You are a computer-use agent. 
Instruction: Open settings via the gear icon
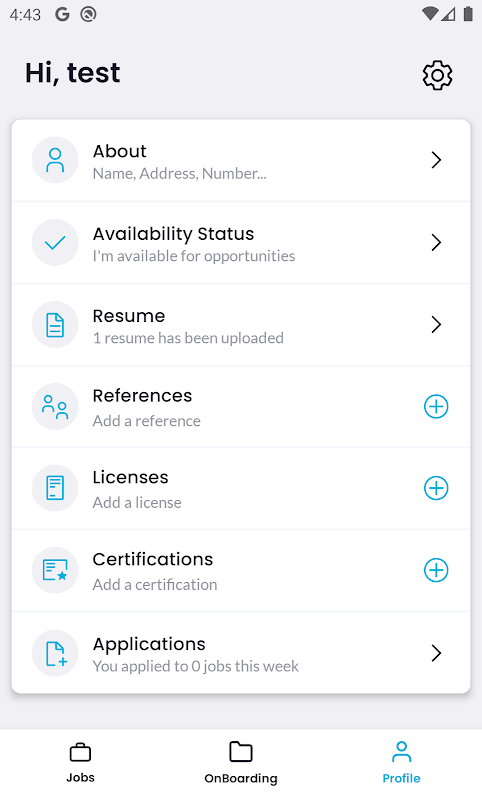[x=437, y=76]
